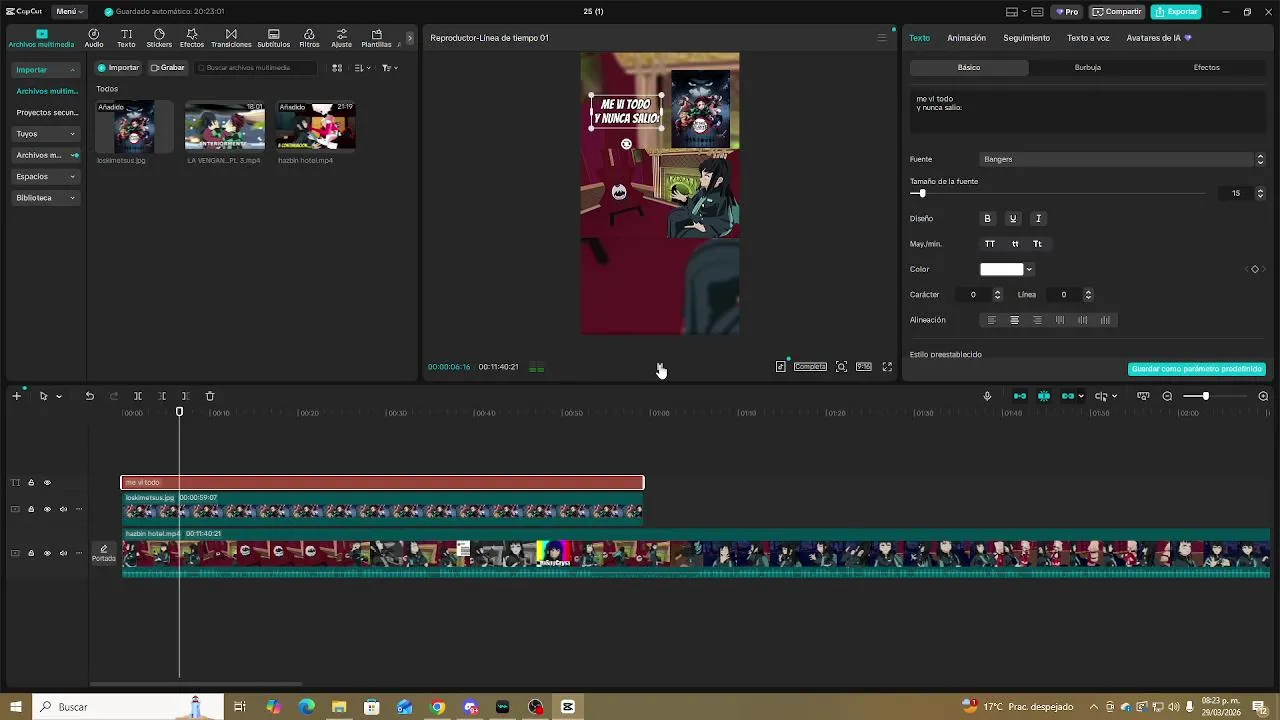Open media filter options dropdown
Viewport: 1280px width, 720px height.
coord(390,68)
